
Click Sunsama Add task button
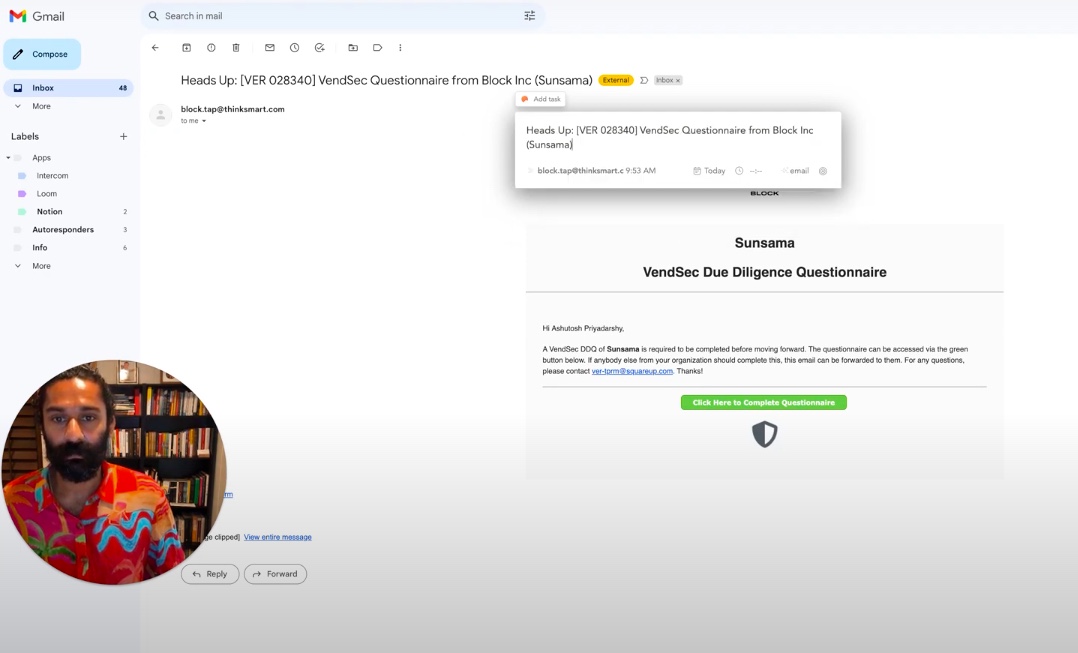click(541, 99)
